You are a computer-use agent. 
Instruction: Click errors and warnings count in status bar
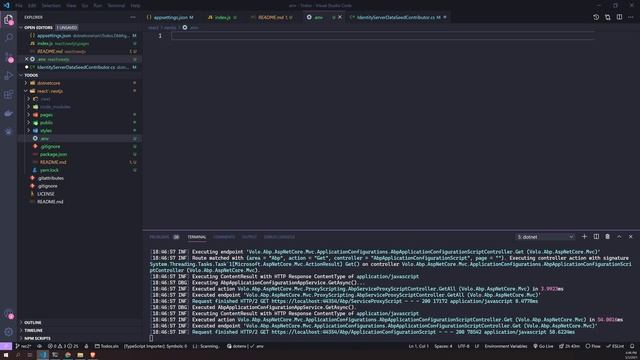[x=63, y=346]
